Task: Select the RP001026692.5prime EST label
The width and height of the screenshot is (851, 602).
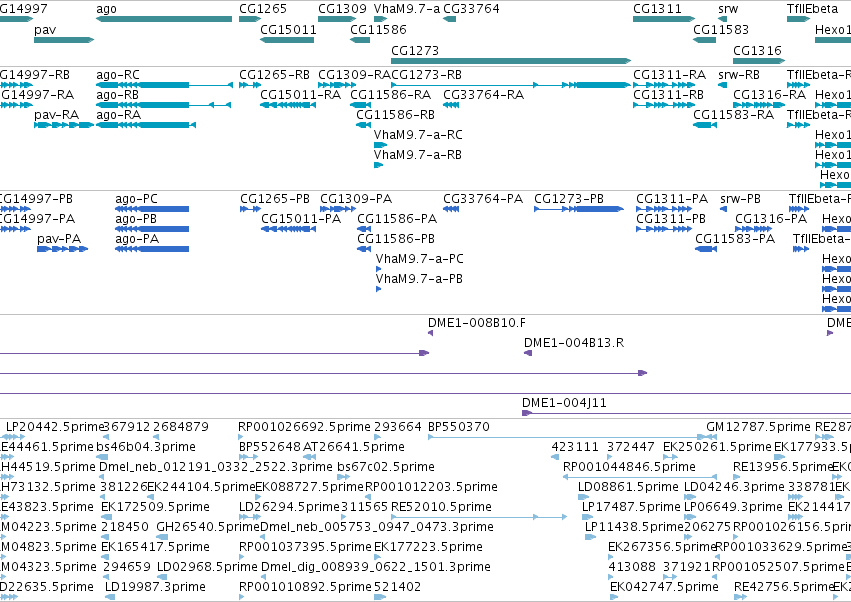Action: (304, 427)
